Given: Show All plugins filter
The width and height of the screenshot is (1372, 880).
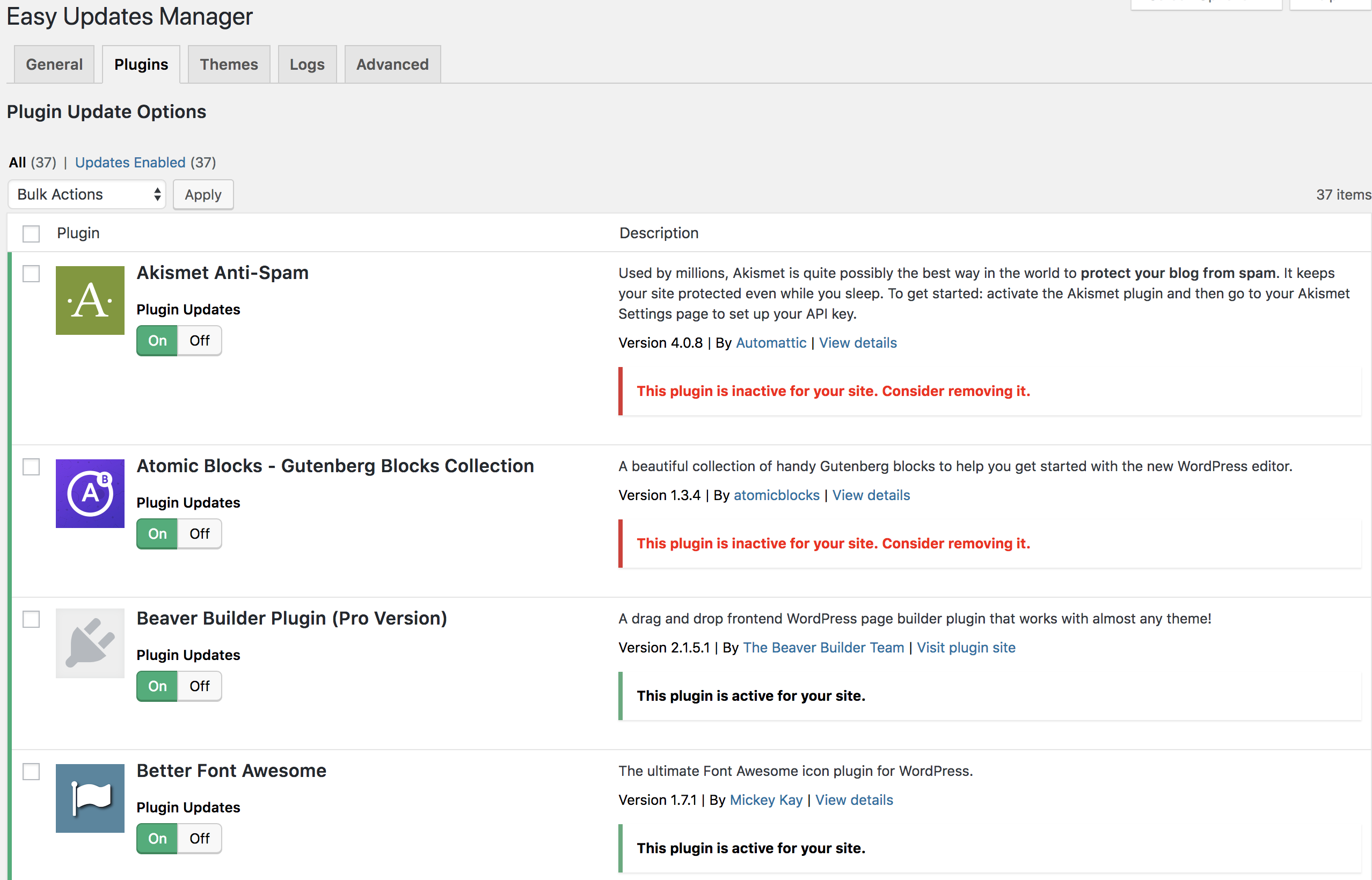Looking at the screenshot, I should 17,162.
